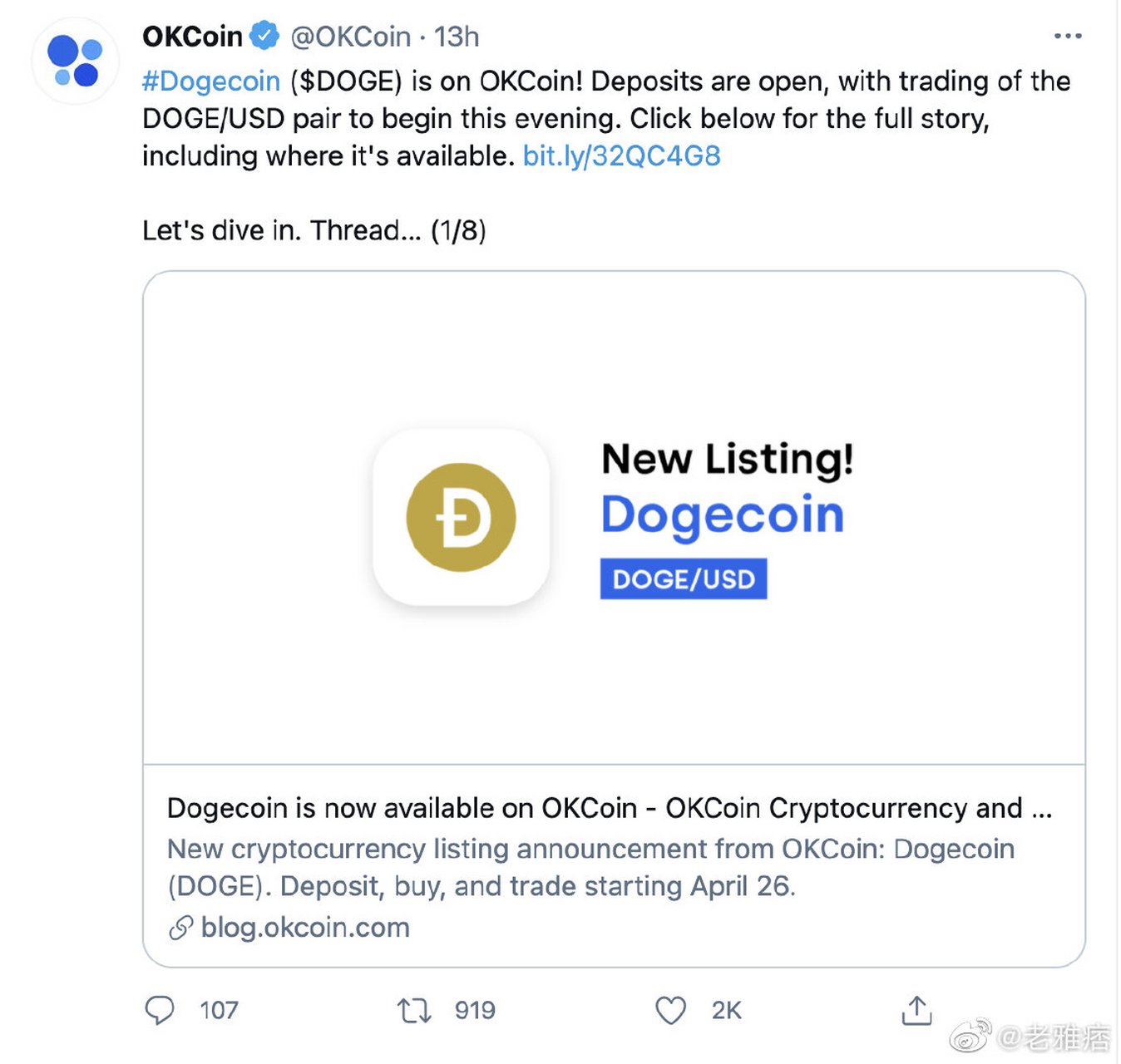
Task: Click the gold Dogecoin logo image
Action: click(462, 517)
